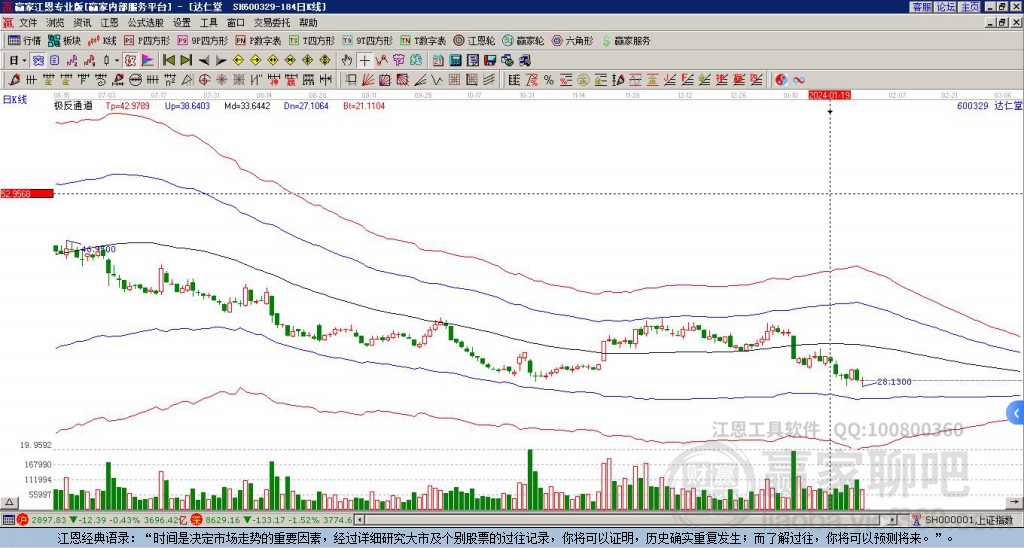Expand the side panel blue chevron
Image resolution: width=1024 pixels, height=548 pixels.
coord(1016,413)
